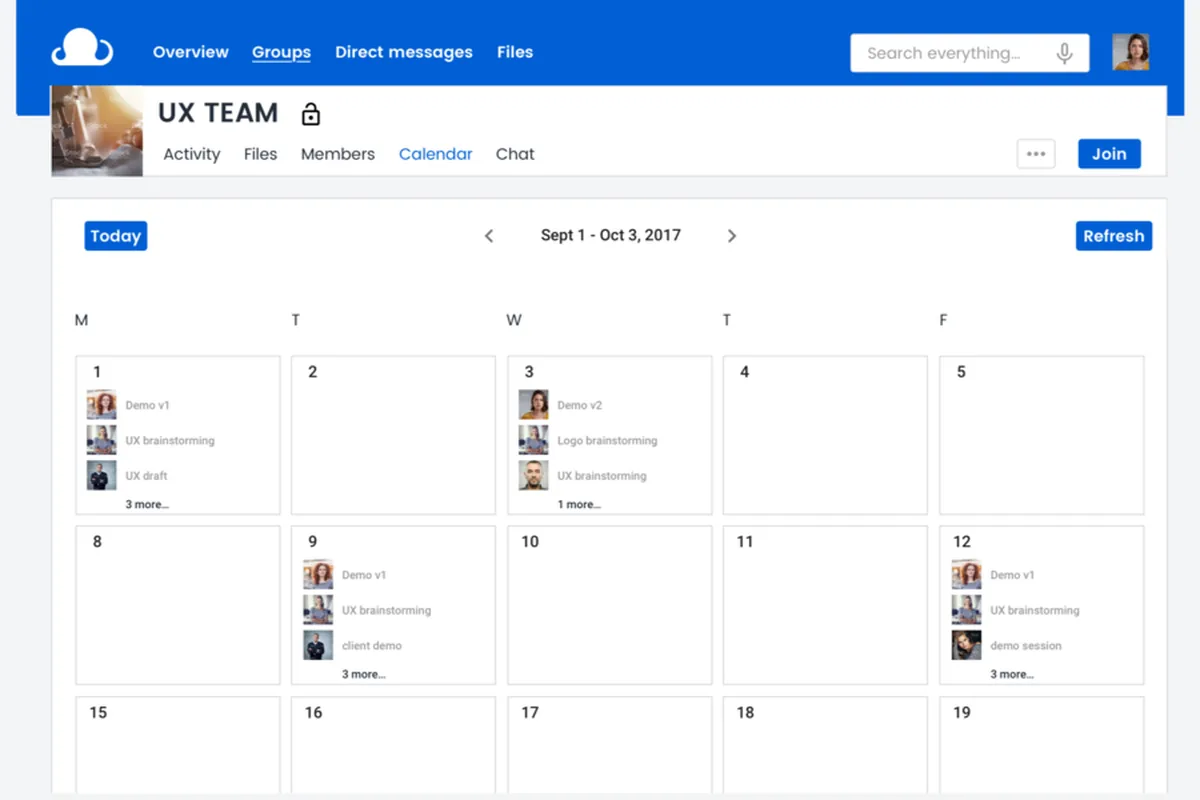Open the Demo v1 event on day 1

tap(148, 405)
